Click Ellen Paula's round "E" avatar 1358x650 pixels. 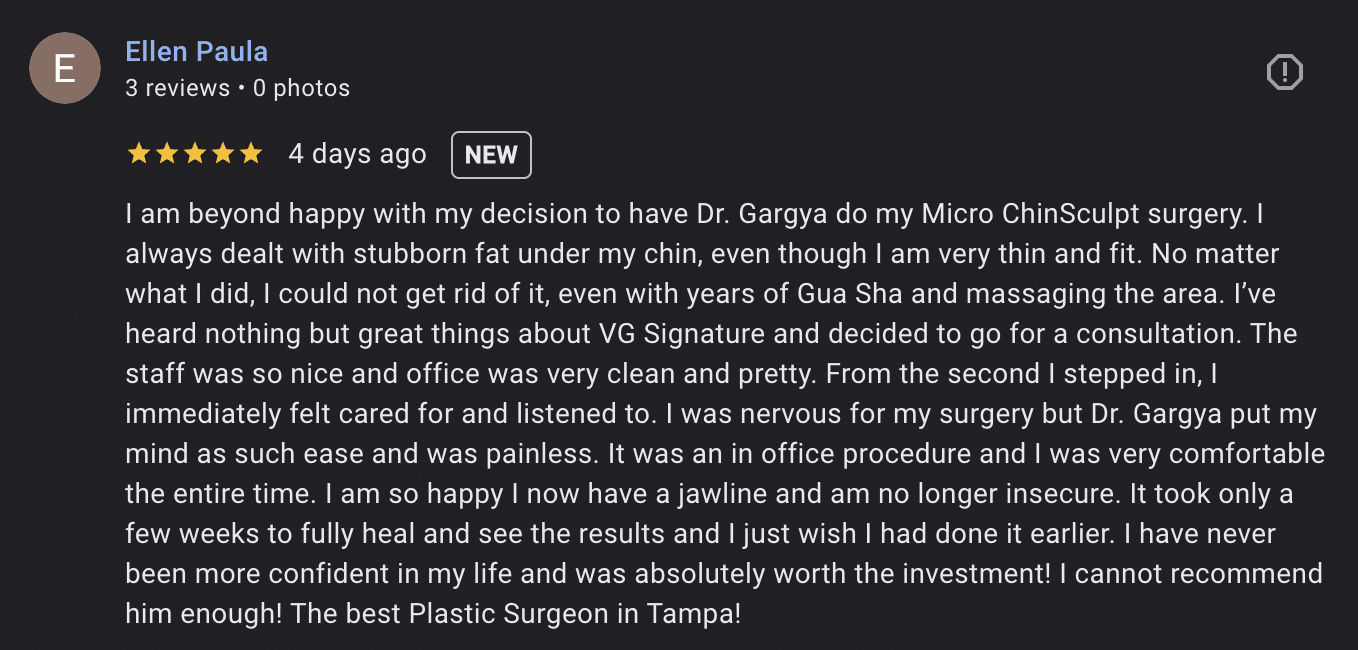coord(65,68)
